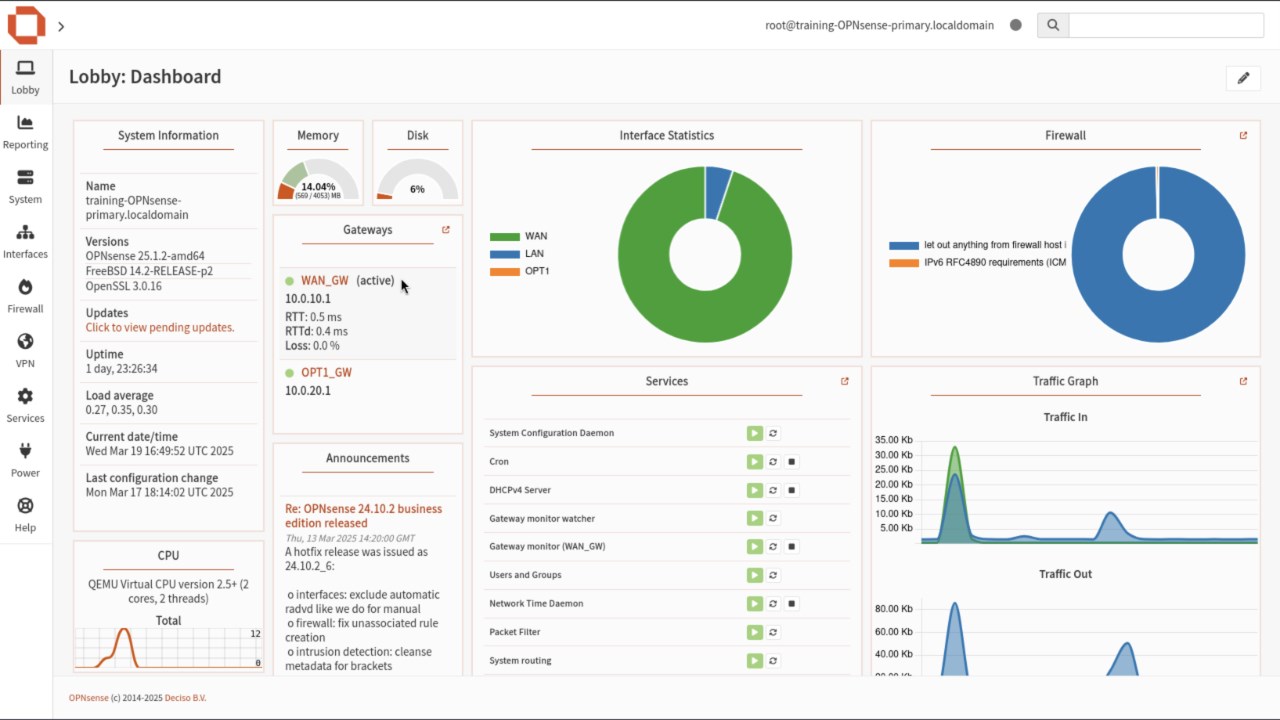Click the Memory usage gauge
This screenshot has width=1280, height=720.
tap(318, 180)
